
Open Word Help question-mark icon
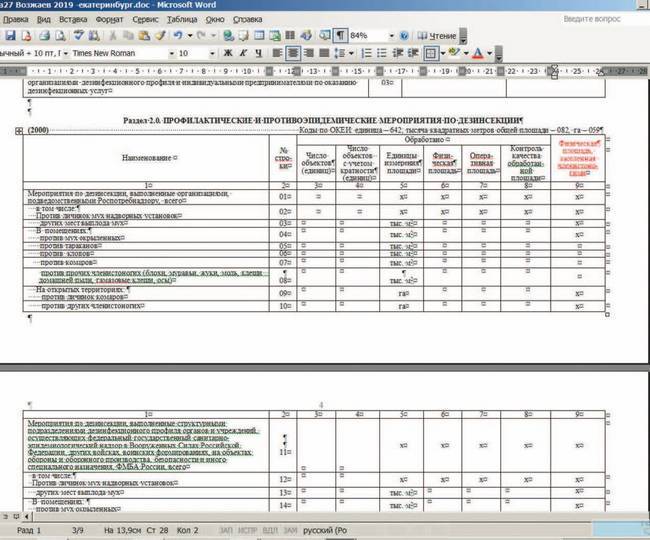(x=404, y=35)
